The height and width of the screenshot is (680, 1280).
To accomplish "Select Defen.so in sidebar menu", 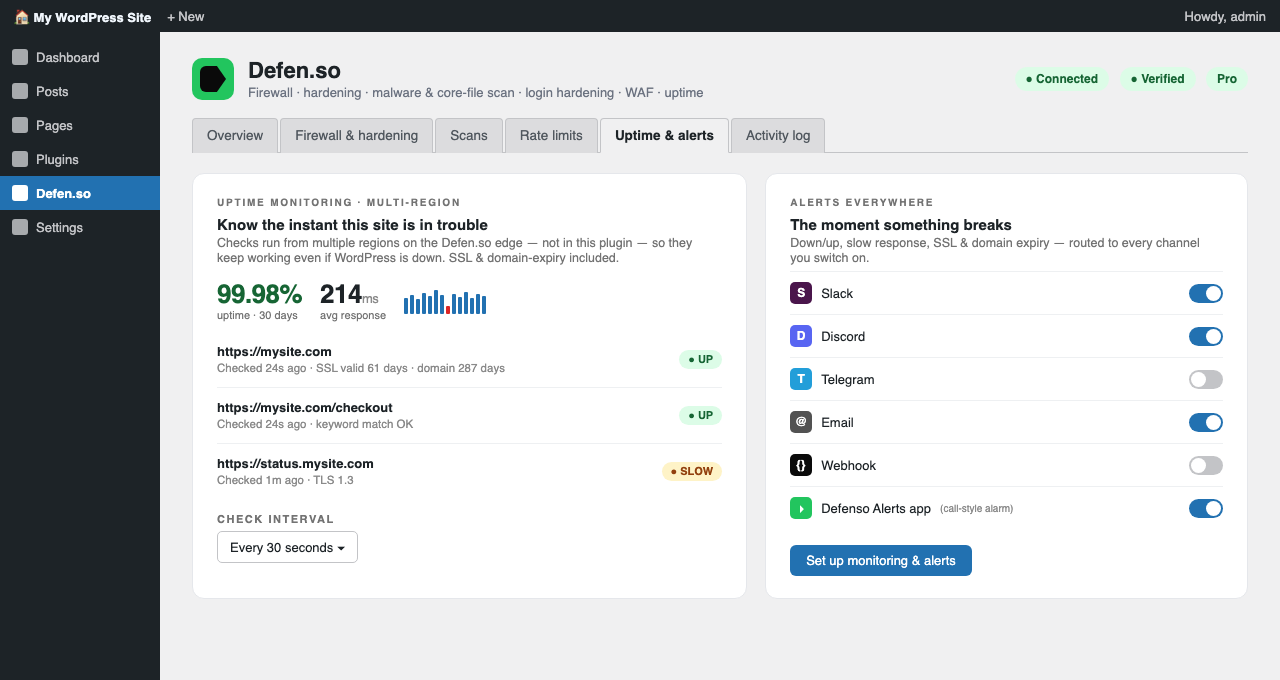I will 80,193.
